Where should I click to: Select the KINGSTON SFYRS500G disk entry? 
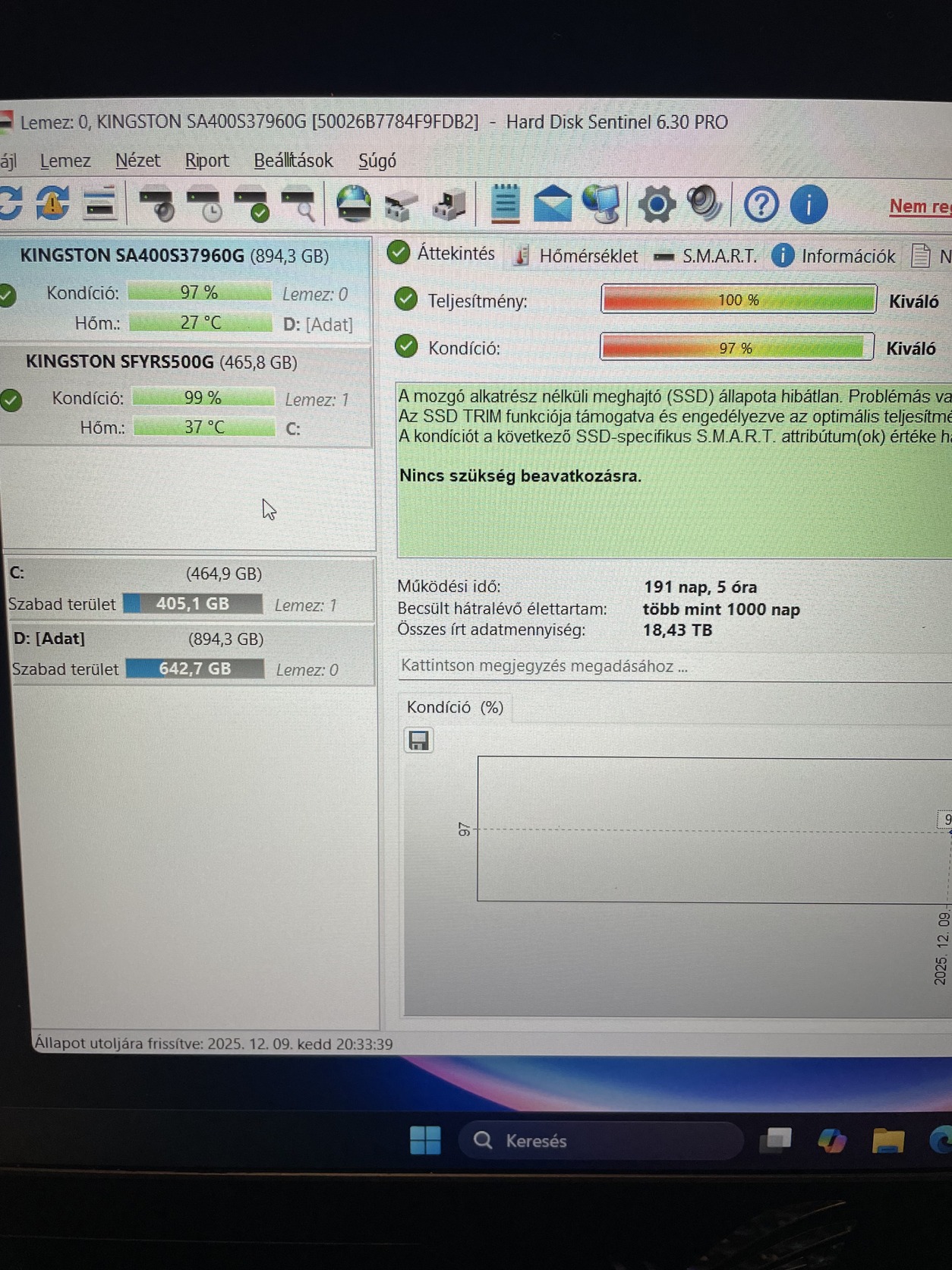[185, 395]
